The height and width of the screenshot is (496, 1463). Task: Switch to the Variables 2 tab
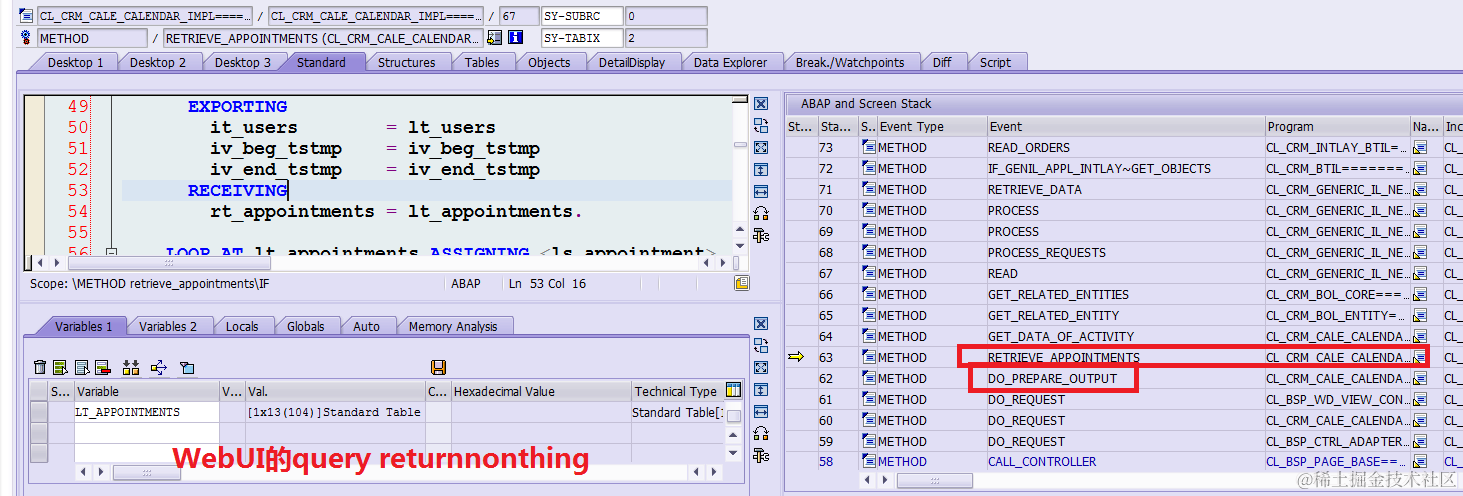click(168, 326)
